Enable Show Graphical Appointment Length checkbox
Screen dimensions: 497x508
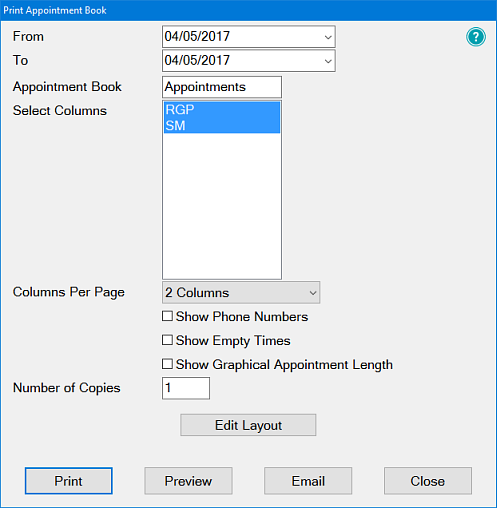[167, 364]
